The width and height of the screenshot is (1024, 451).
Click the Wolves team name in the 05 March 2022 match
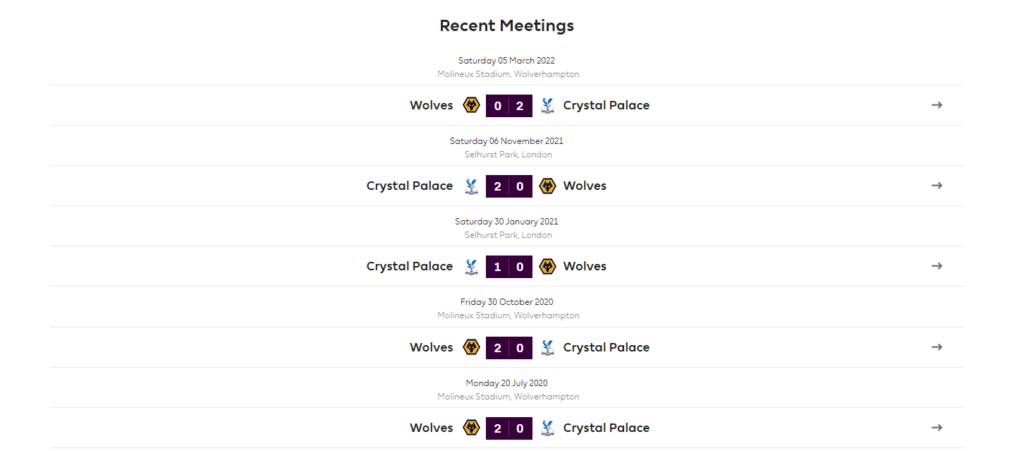point(431,105)
